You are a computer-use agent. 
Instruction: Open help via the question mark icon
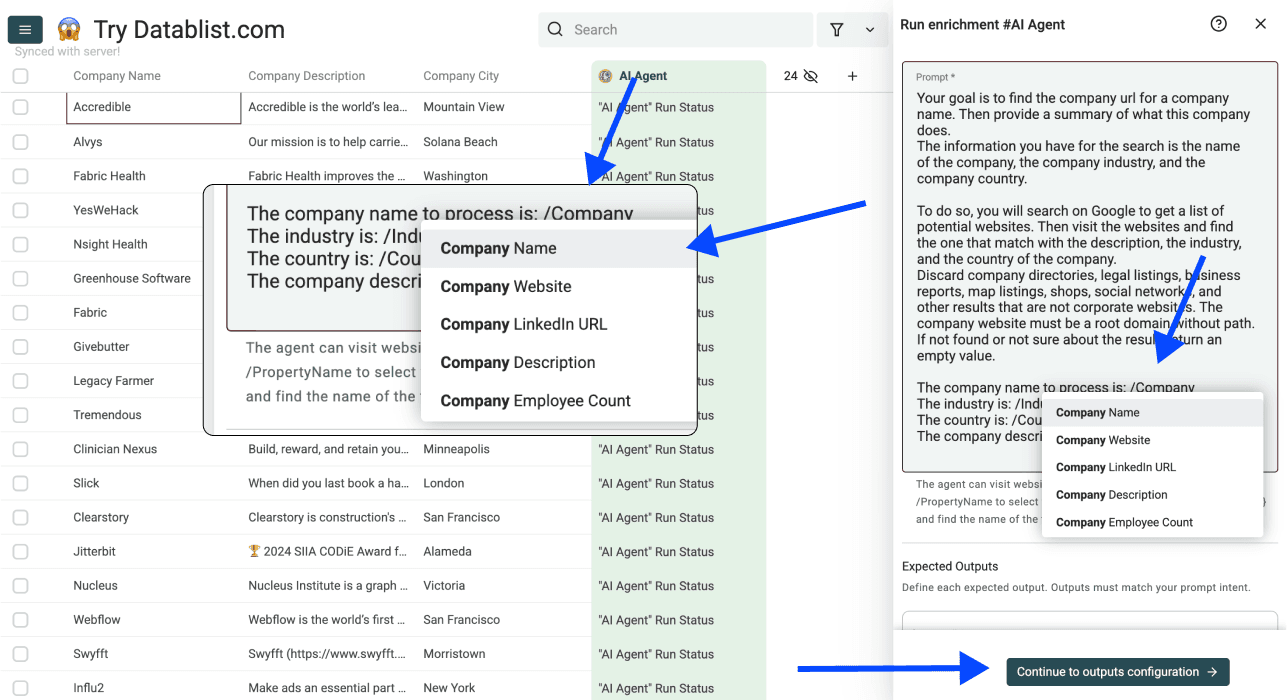[x=1218, y=23]
